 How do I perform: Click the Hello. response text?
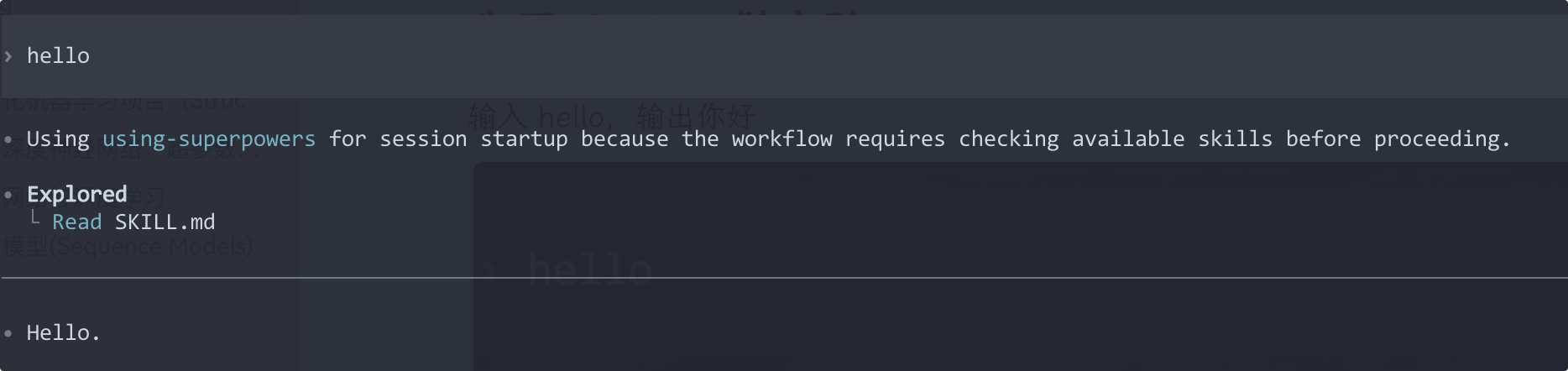click(x=63, y=333)
